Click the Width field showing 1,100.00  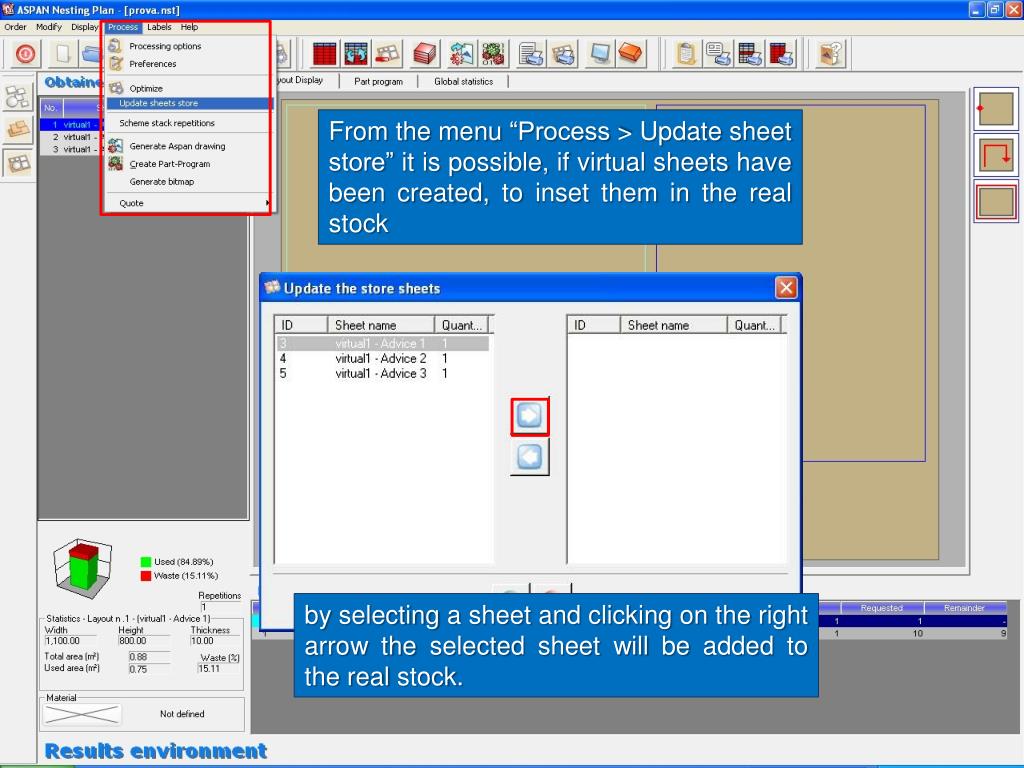(x=72, y=641)
